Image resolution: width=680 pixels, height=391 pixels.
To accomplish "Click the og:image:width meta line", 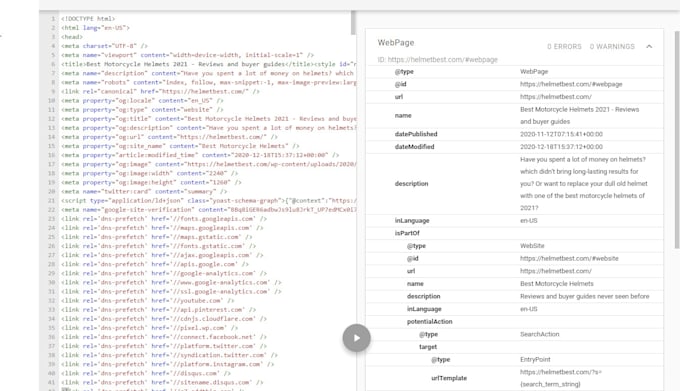I will click(150, 173).
